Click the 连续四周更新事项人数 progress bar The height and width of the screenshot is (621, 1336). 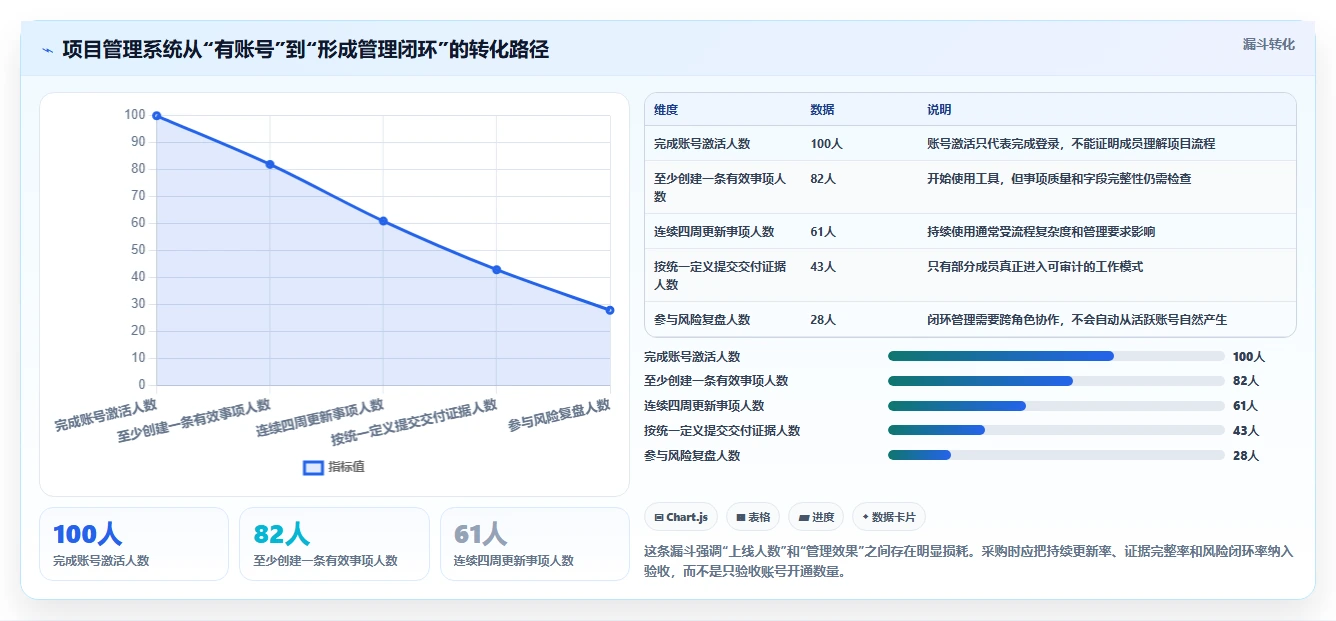(1056, 406)
